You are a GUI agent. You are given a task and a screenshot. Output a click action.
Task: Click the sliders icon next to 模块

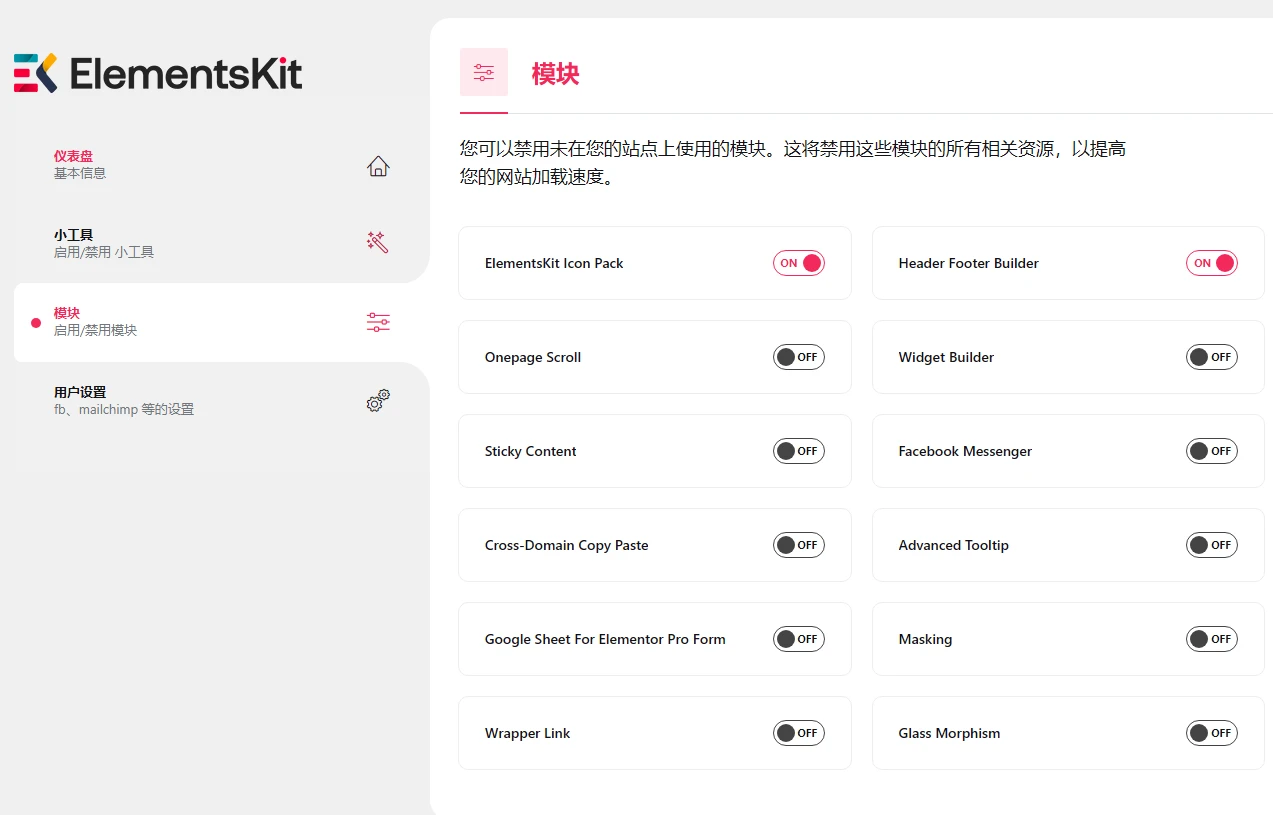[378, 321]
